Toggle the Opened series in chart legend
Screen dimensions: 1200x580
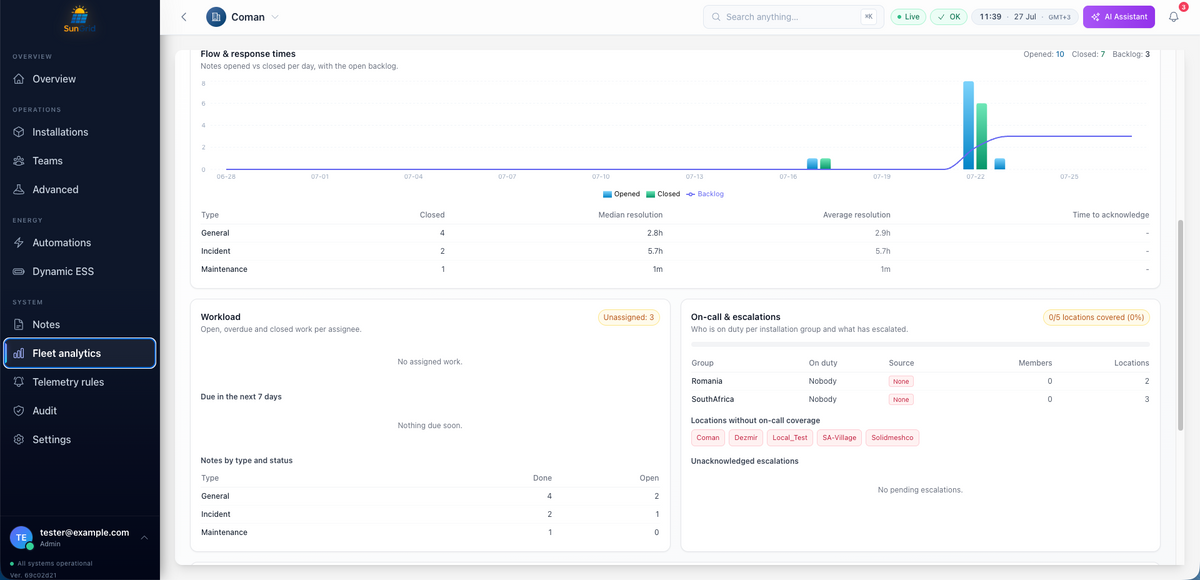click(621, 194)
